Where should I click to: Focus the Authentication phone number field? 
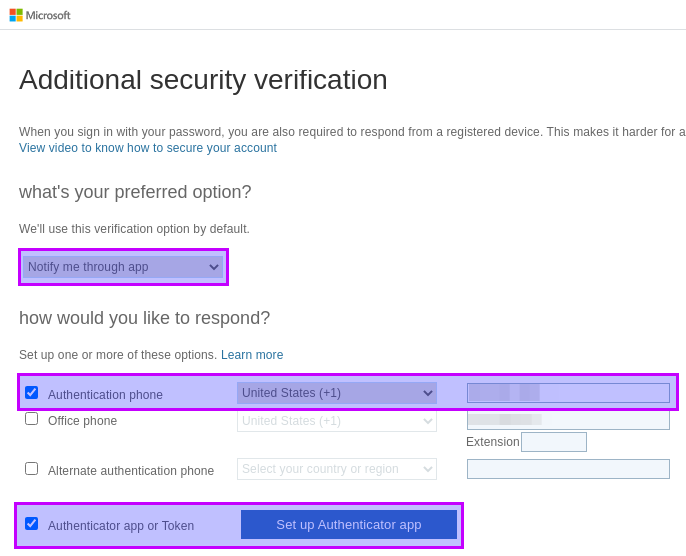click(568, 393)
